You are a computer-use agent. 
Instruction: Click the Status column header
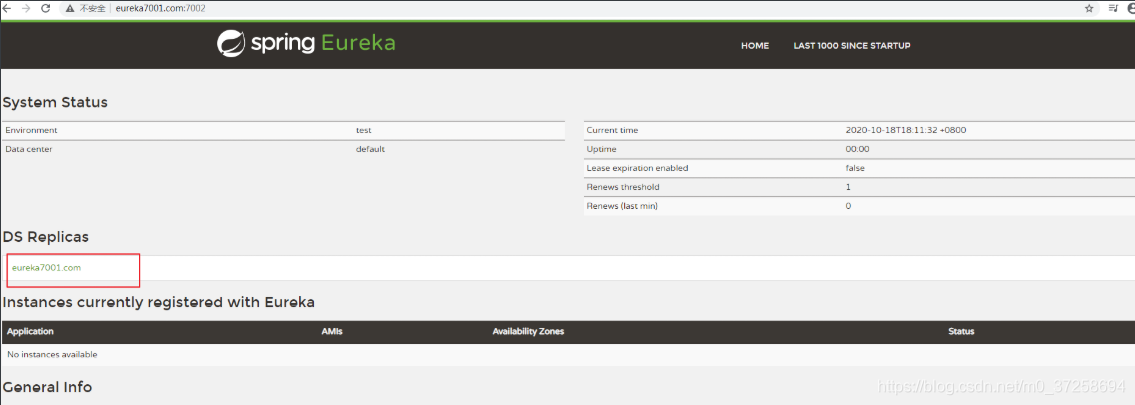(x=961, y=331)
